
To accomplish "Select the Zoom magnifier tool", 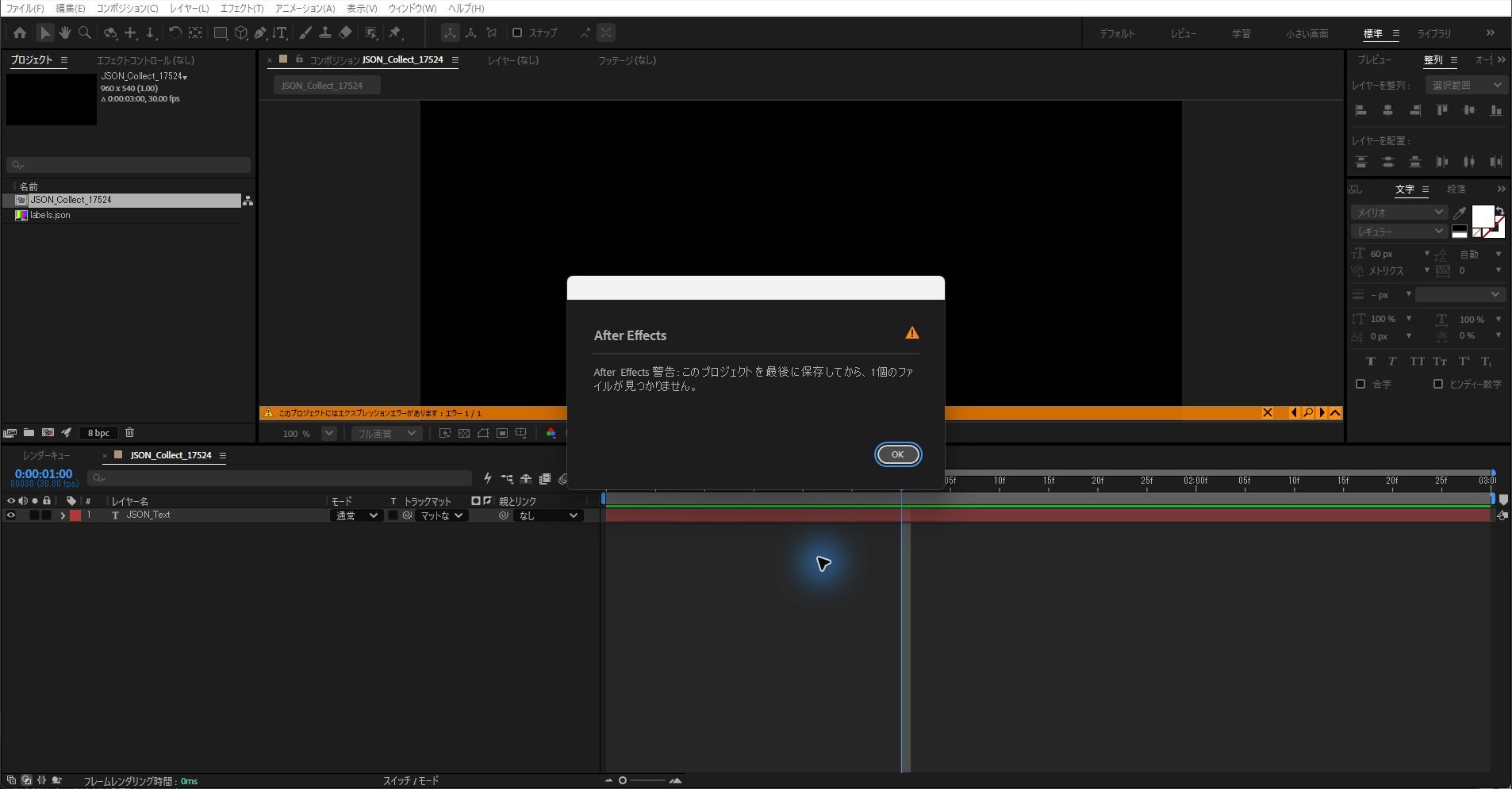I will [x=85, y=33].
